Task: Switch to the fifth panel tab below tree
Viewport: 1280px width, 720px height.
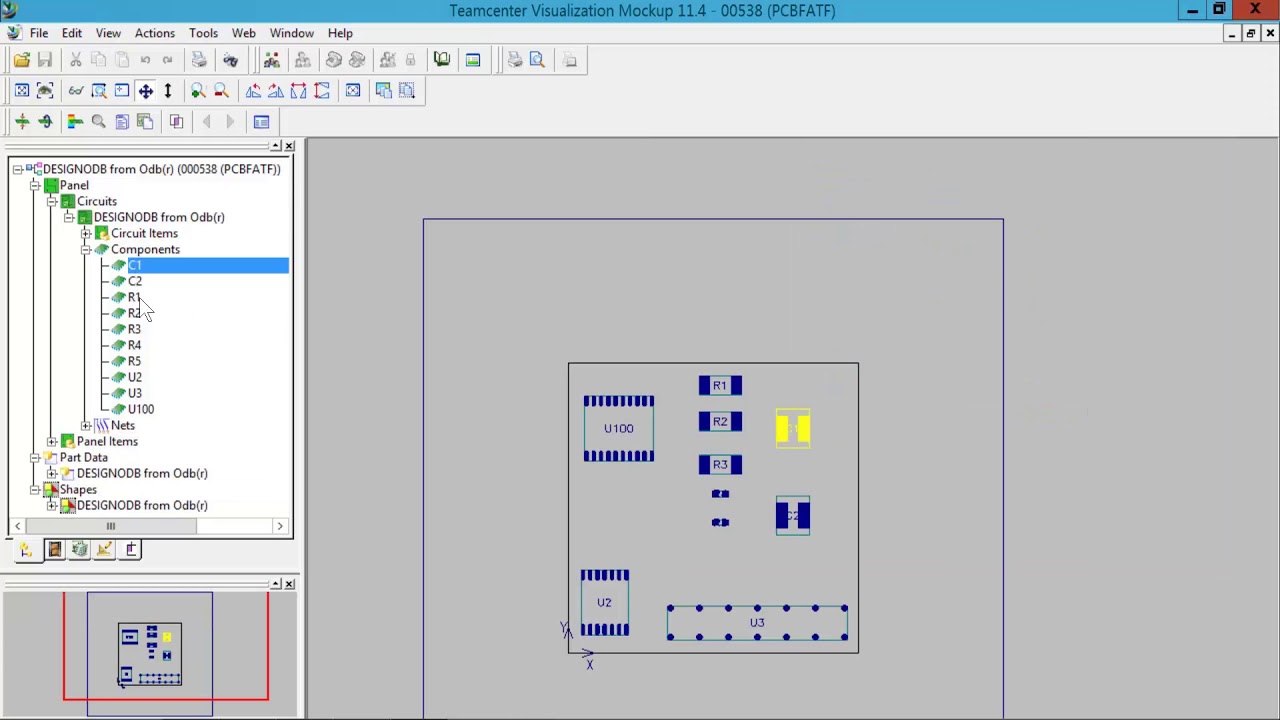Action: point(131,549)
